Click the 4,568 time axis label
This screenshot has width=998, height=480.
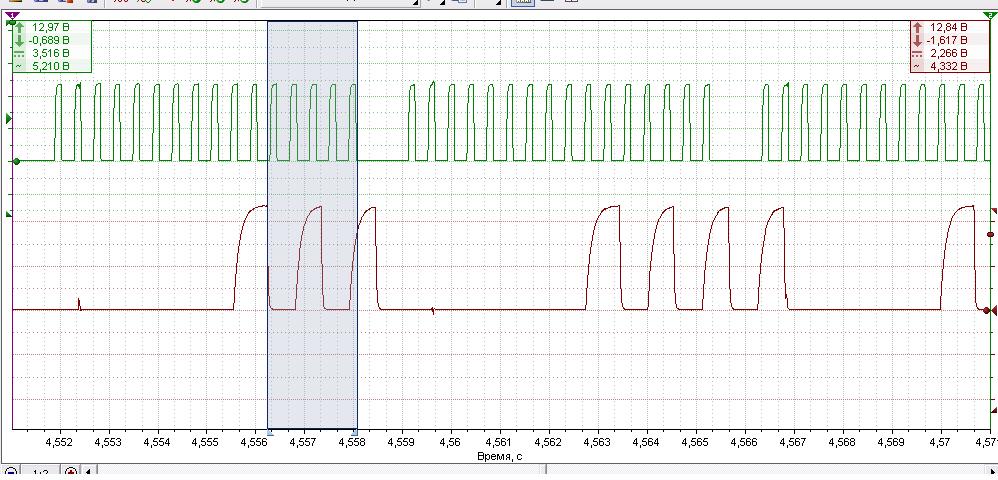pyautogui.click(x=842, y=442)
